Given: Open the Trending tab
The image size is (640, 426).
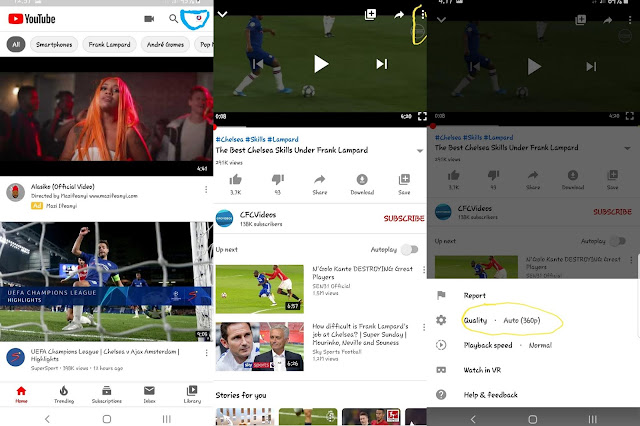Looking at the screenshot, I should click(x=64, y=395).
